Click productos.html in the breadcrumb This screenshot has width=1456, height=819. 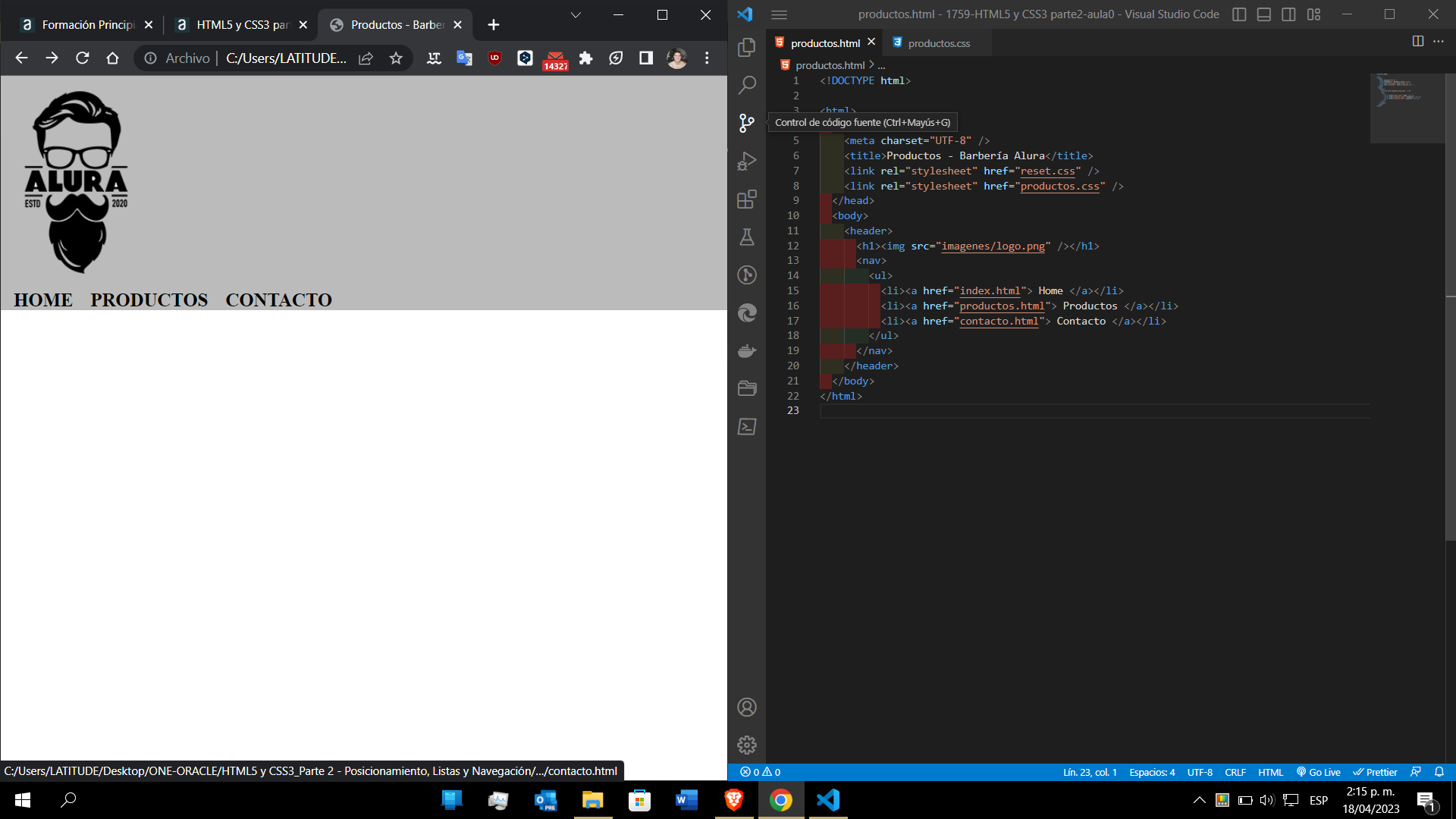click(830, 65)
